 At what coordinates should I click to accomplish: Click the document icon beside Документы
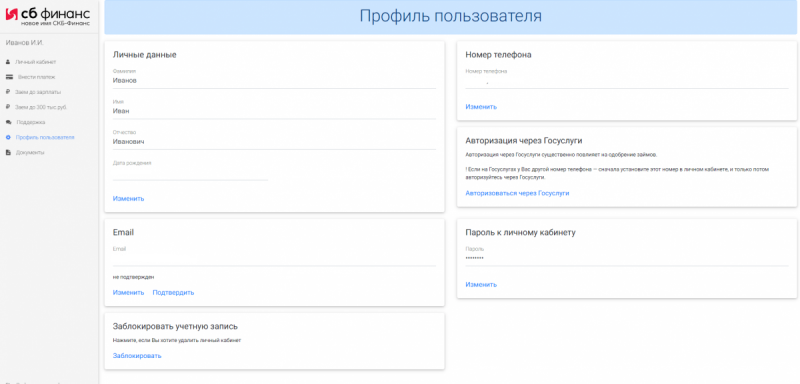pos(8,152)
